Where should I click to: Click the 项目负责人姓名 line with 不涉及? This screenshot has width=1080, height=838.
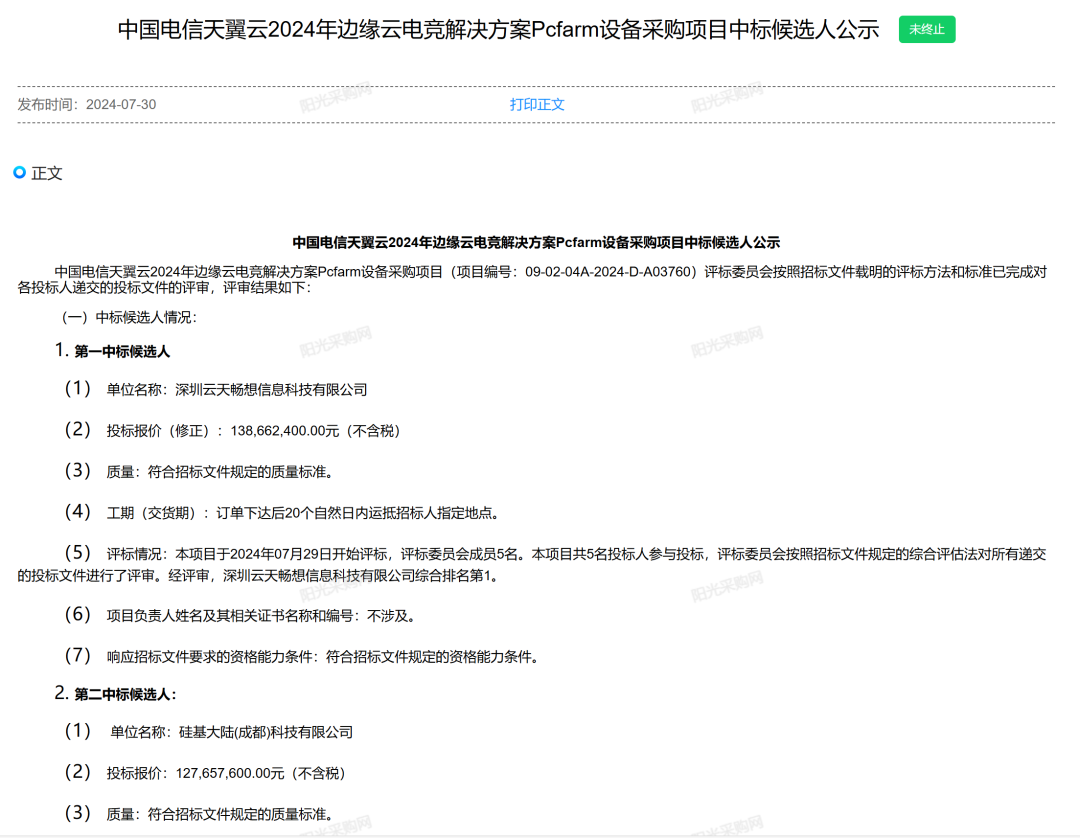pos(242,616)
